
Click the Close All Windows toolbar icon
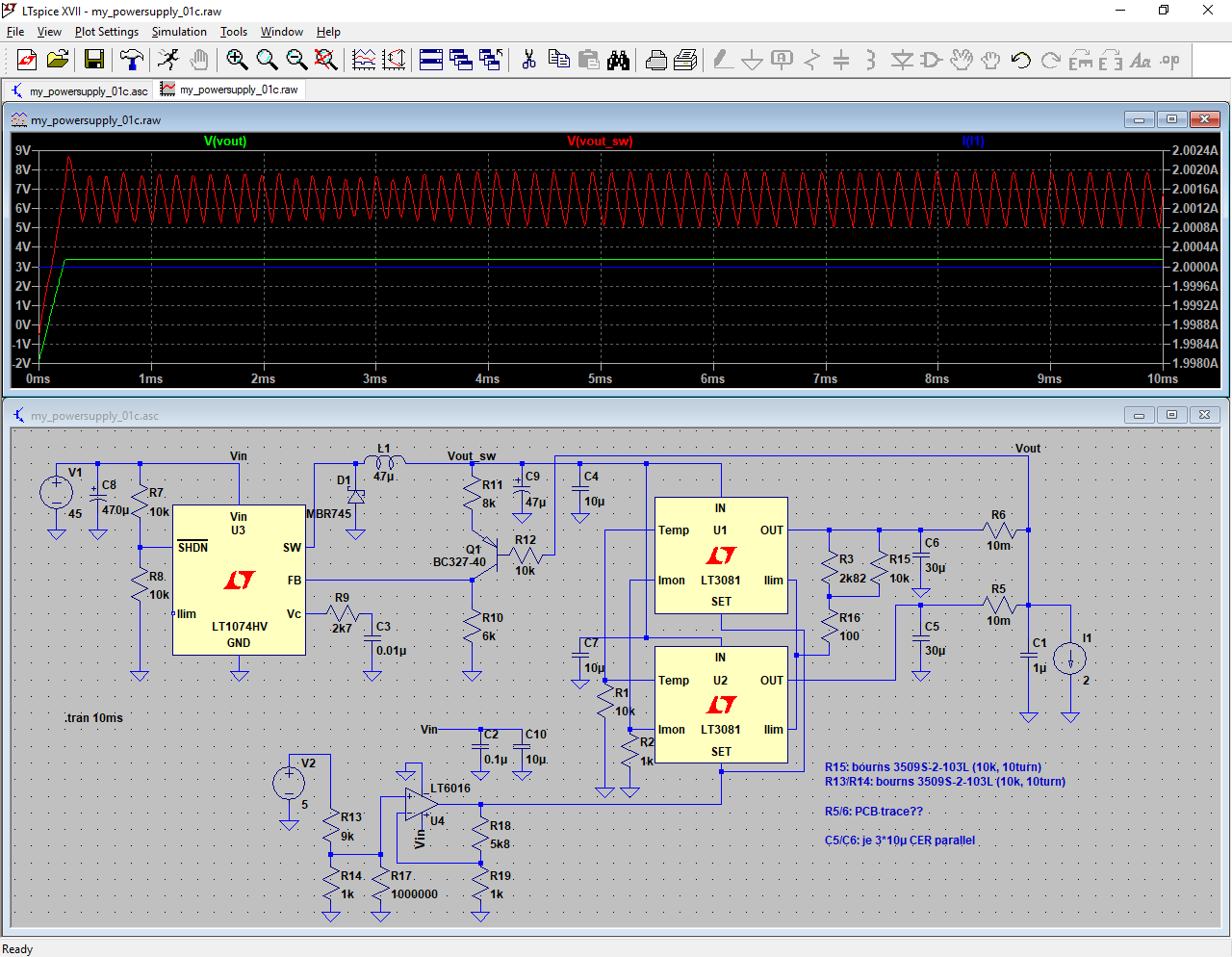(491, 60)
